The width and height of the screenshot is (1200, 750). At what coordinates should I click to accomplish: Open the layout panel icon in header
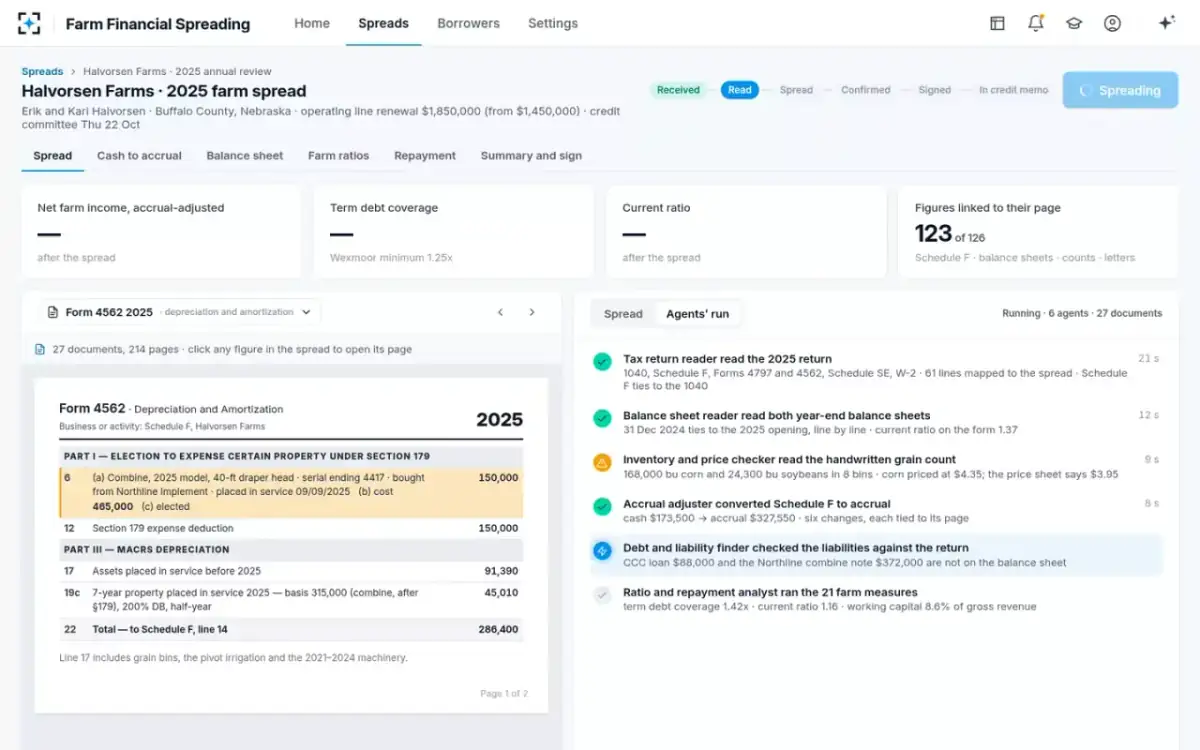tap(997, 23)
